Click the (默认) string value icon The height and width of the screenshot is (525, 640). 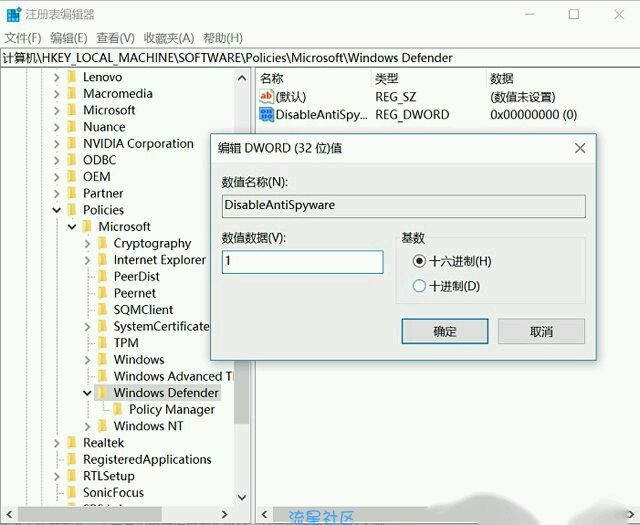[x=266, y=97]
